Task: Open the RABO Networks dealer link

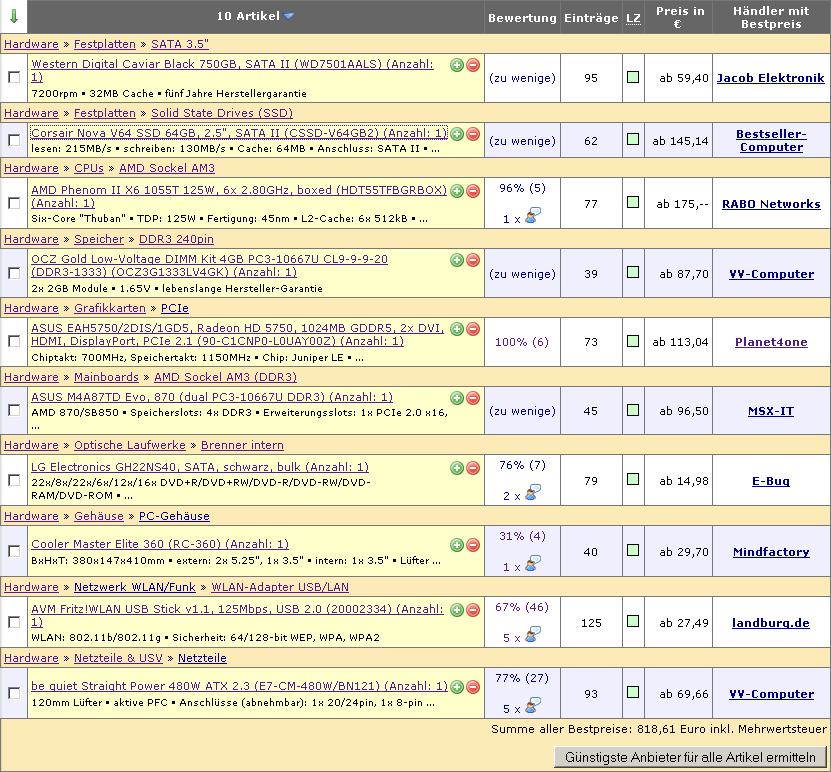Action: point(771,204)
